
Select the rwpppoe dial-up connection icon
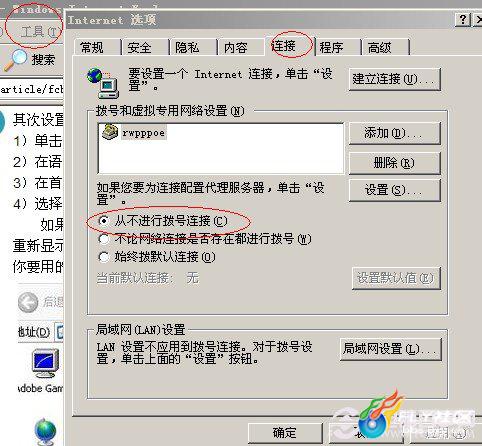[x=110, y=132]
